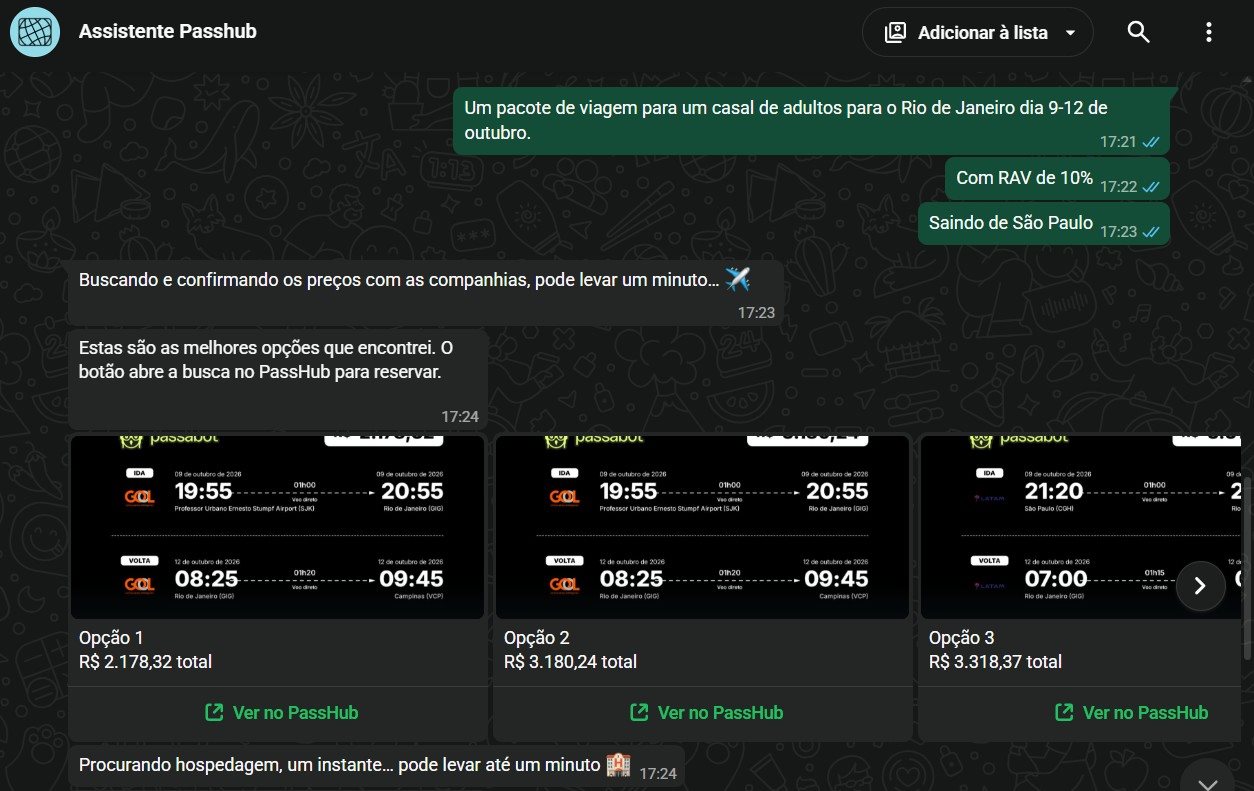Click the Assistente Passhub chat title

(x=168, y=31)
